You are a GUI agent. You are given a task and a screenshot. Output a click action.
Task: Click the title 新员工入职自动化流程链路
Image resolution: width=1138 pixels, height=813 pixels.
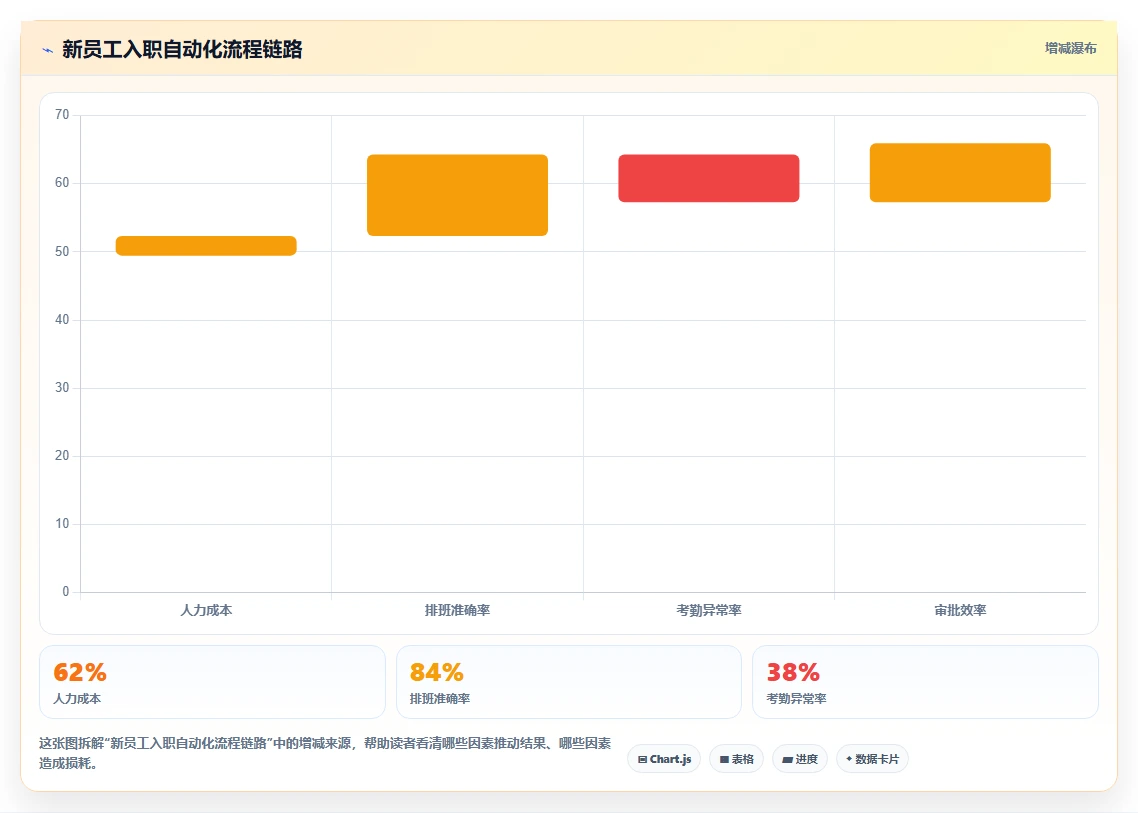(x=182, y=49)
